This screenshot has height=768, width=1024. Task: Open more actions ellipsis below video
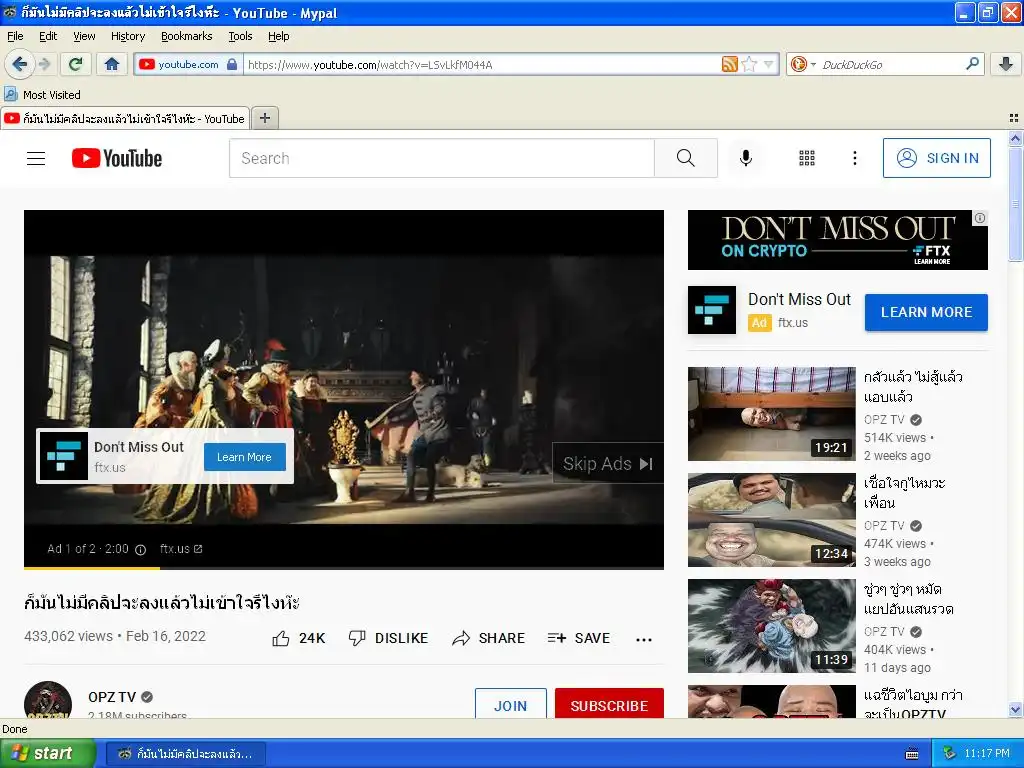(644, 639)
